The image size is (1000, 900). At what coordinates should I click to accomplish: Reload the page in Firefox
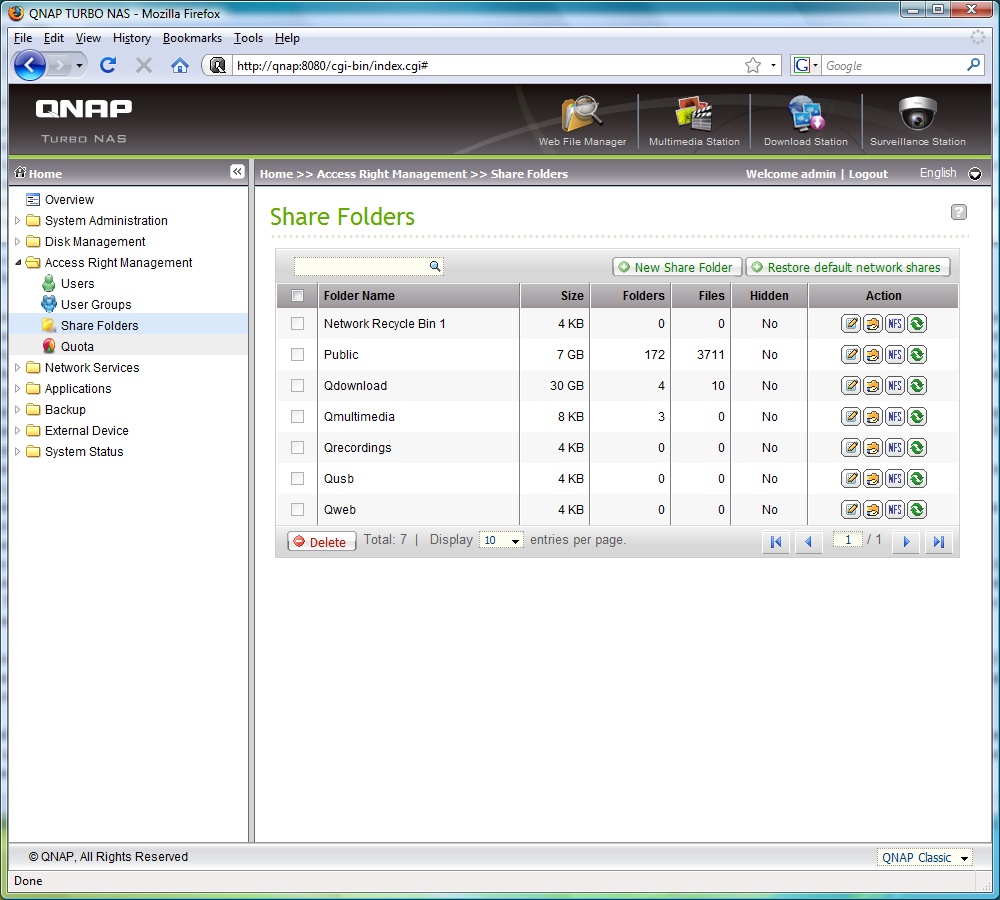[108, 65]
